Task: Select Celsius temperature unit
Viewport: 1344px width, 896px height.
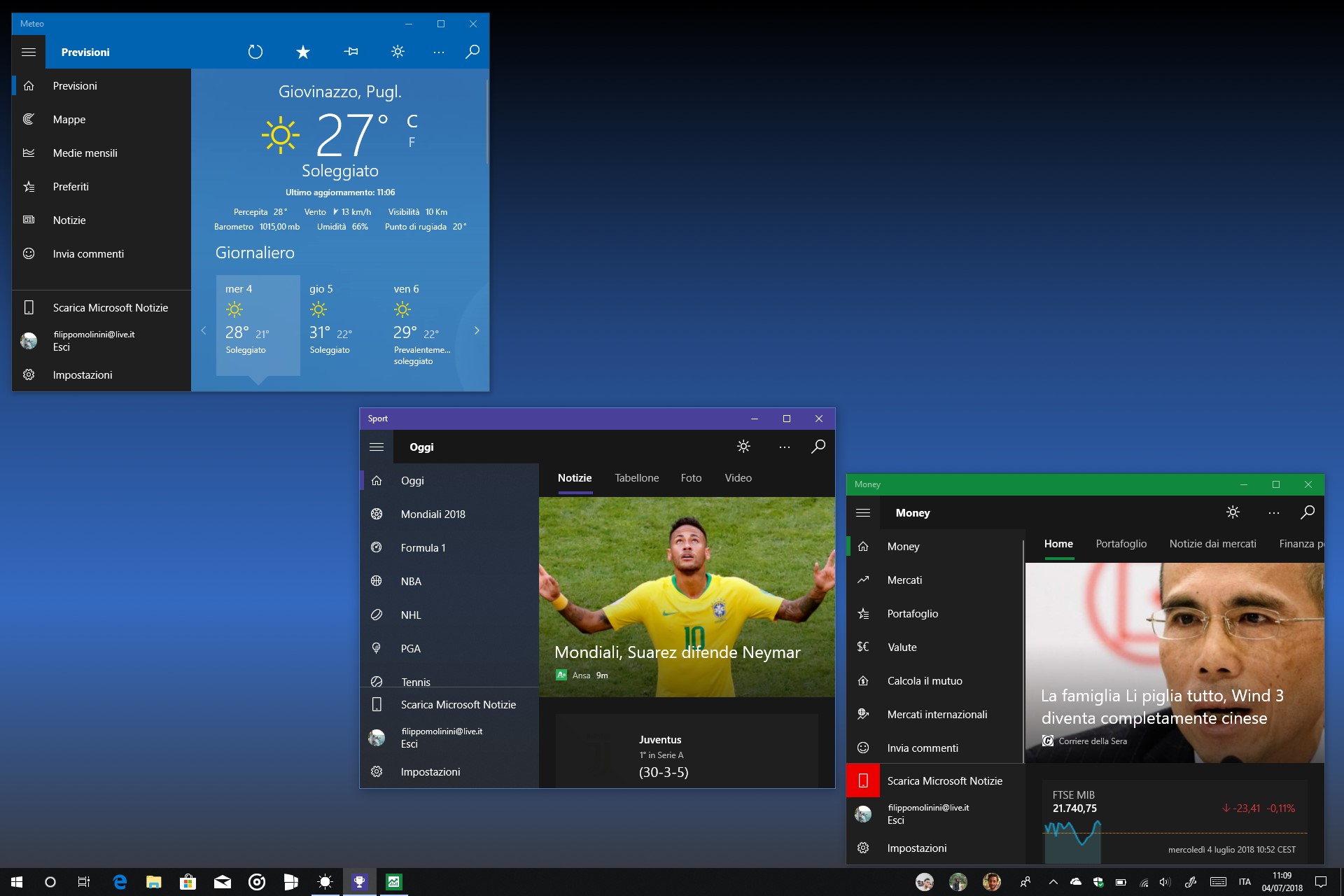Action: coord(412,121)
